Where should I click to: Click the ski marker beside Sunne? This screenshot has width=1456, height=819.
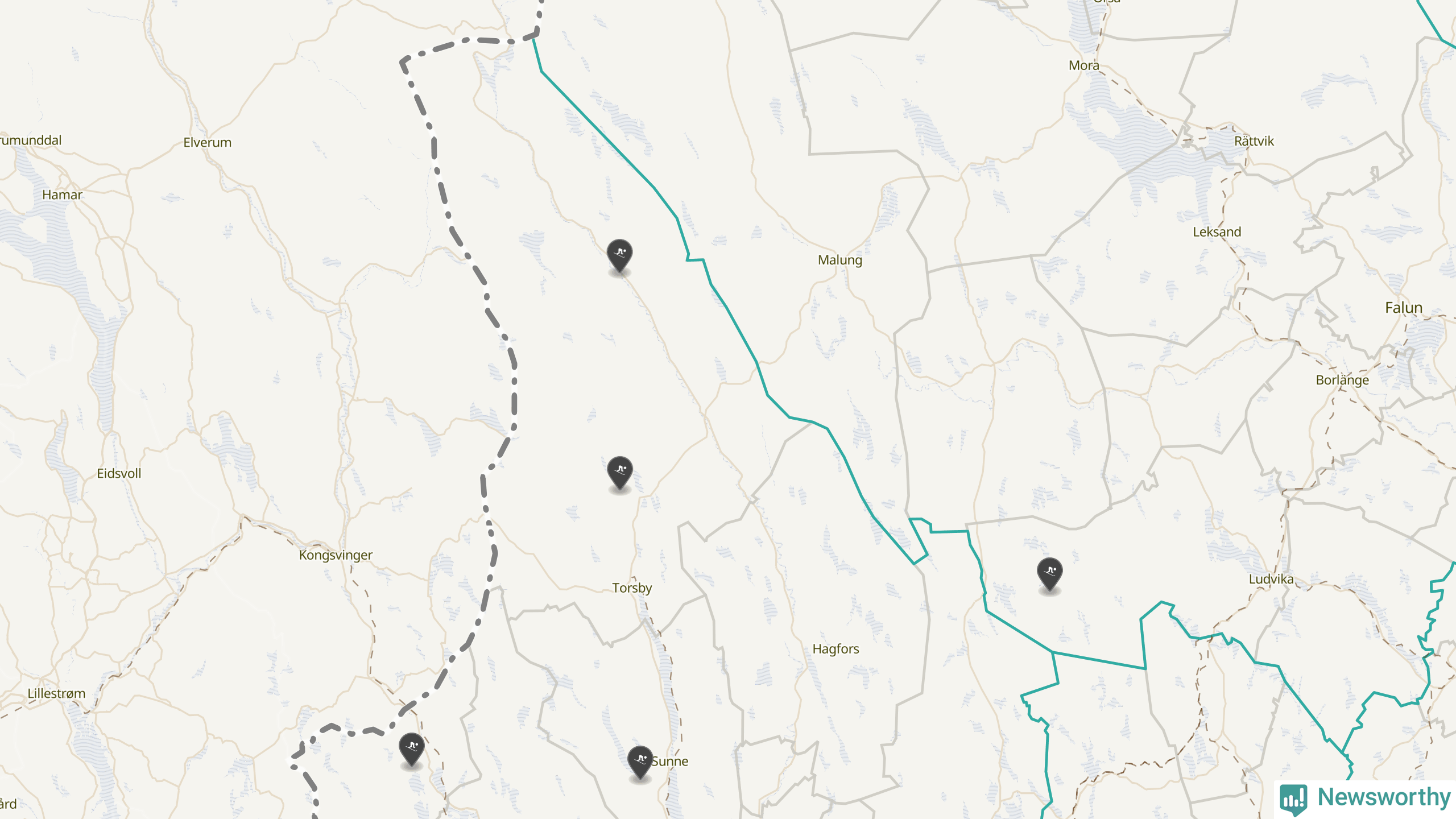(x=640, y=762)
